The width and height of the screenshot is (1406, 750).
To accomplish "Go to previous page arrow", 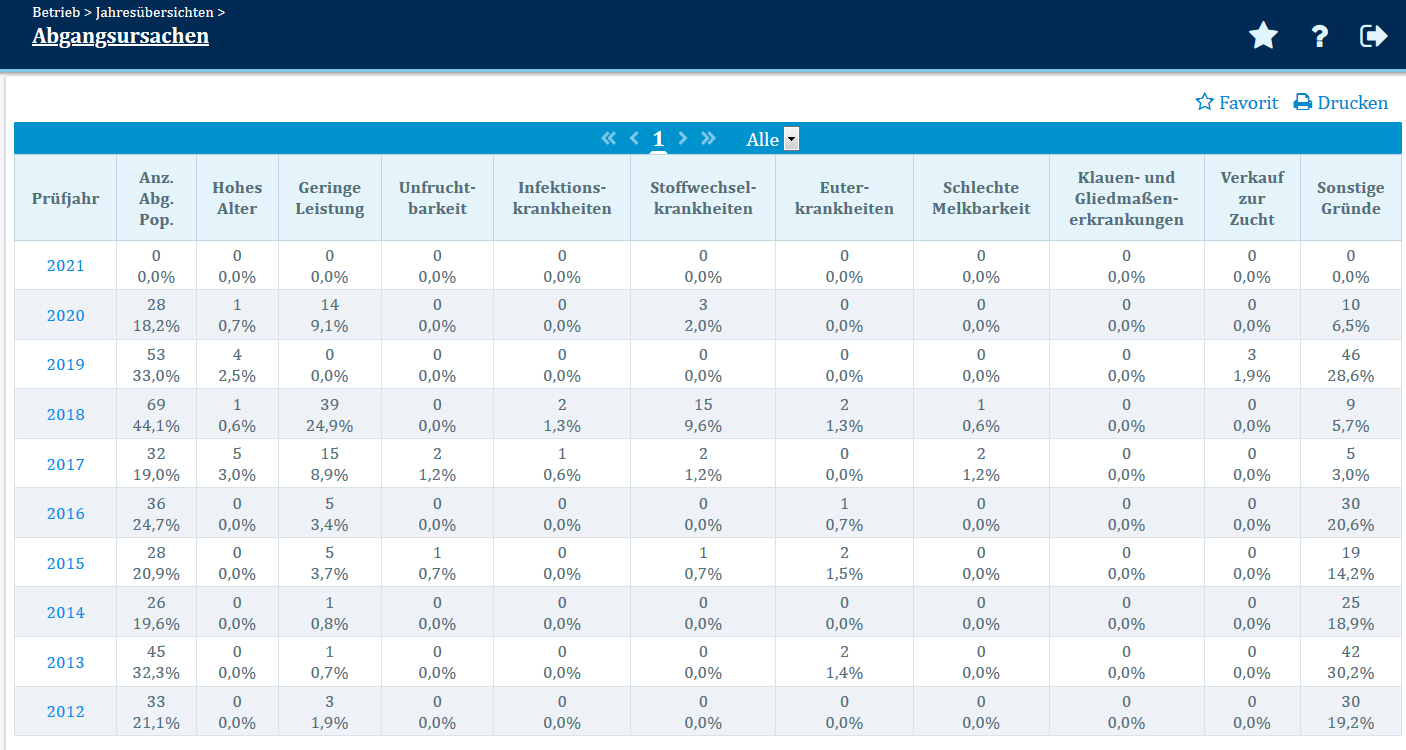I will pyautogui.click(x=634, y=139).
